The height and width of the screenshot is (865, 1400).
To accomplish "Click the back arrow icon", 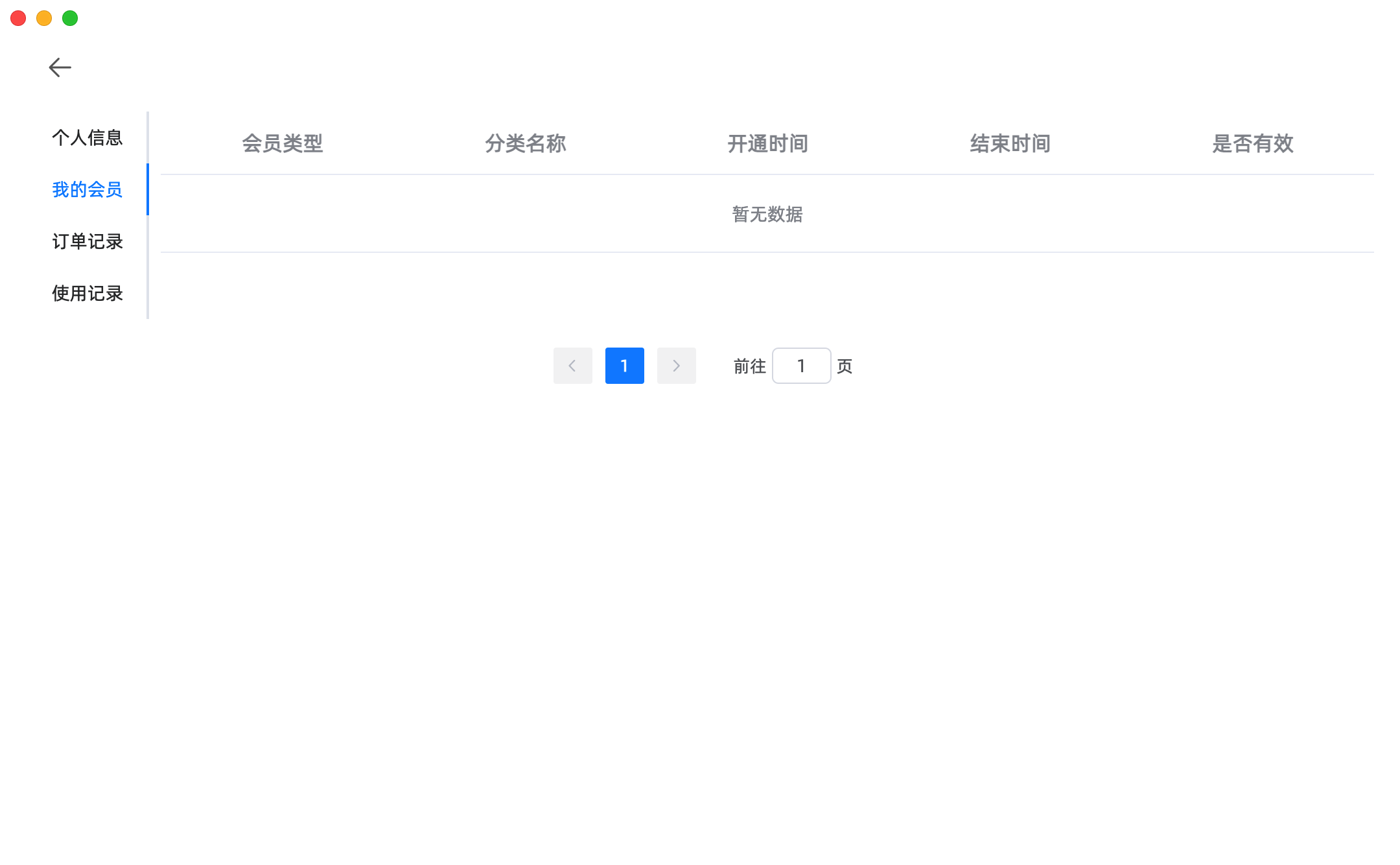I will tap(60, 67).
